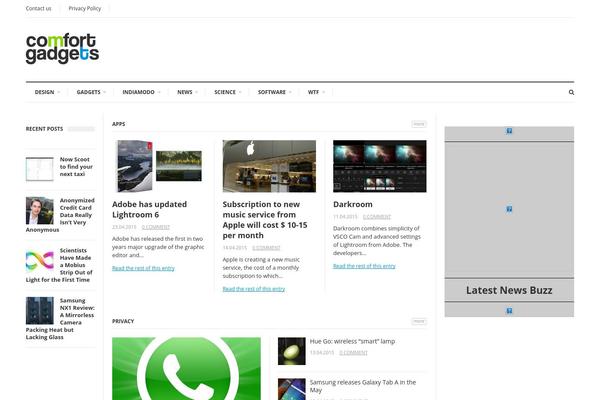Click the Privacy section heading
The image size is (600, 400).
coord(123,321)
